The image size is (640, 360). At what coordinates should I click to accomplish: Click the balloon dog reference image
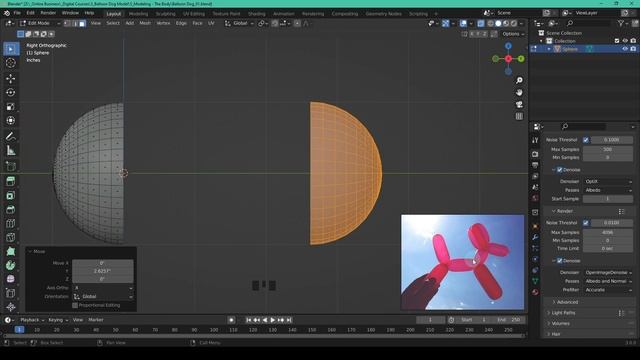coord(462,262)
